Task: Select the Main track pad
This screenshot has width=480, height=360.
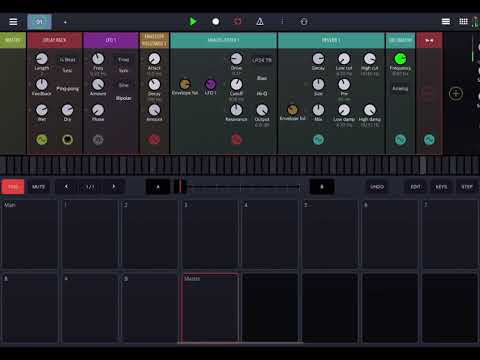Action: (30, 234)
